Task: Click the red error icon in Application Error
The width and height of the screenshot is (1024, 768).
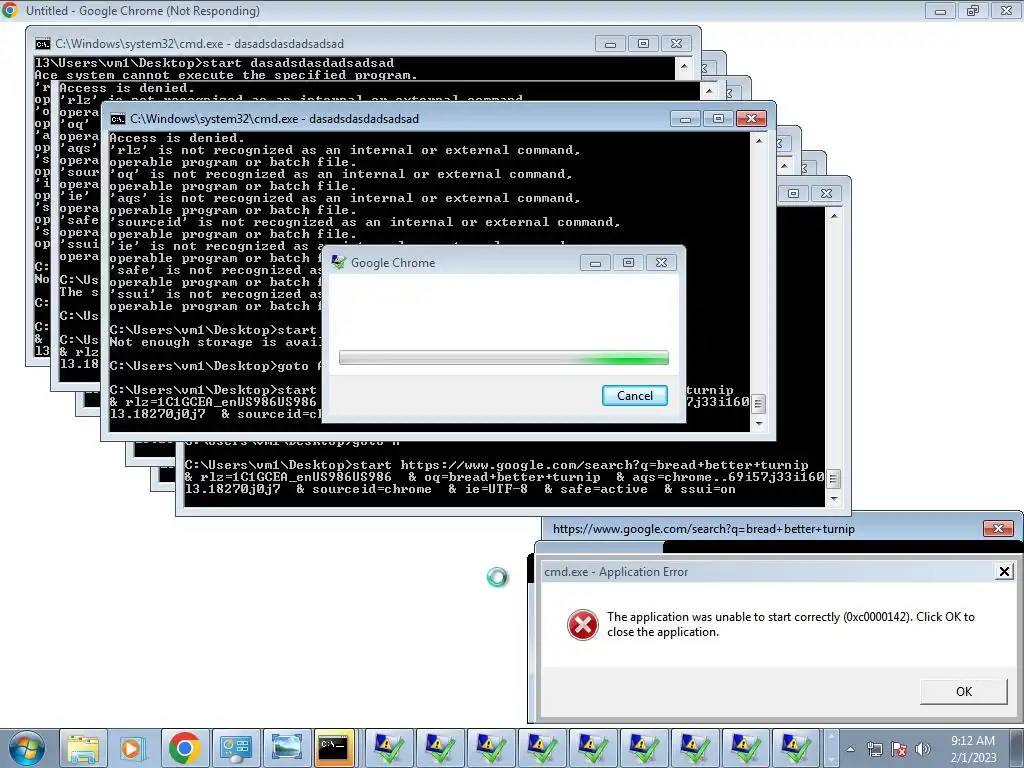Action: point(583,625)
